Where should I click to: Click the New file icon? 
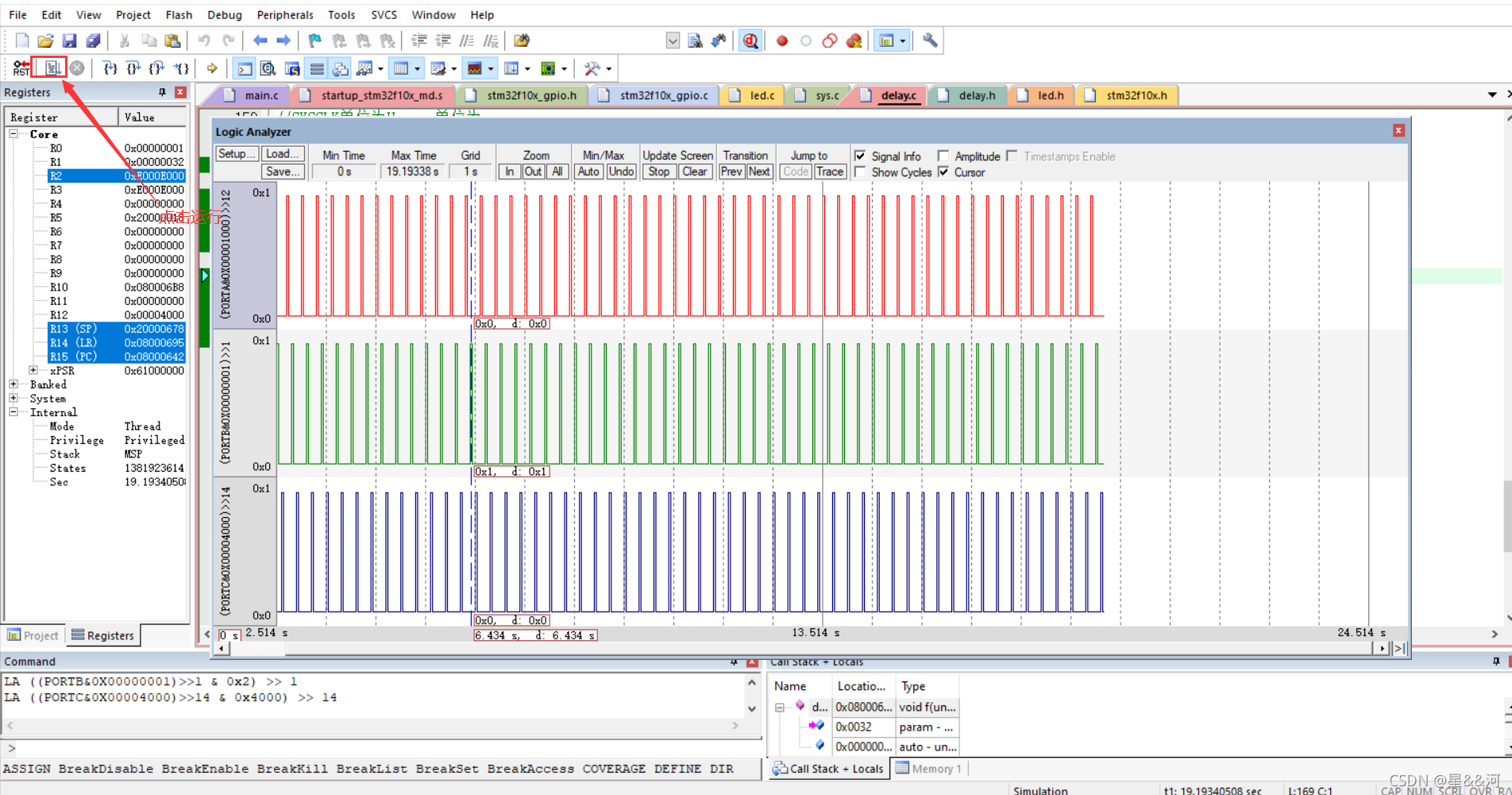pyautogui.click(x=22, y=41)
